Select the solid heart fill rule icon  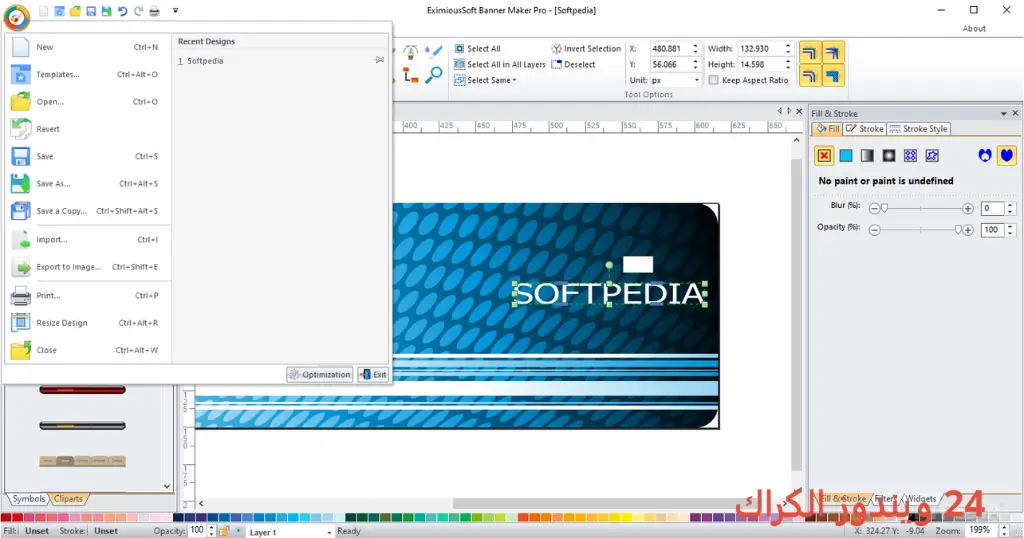coord(1006,155)
